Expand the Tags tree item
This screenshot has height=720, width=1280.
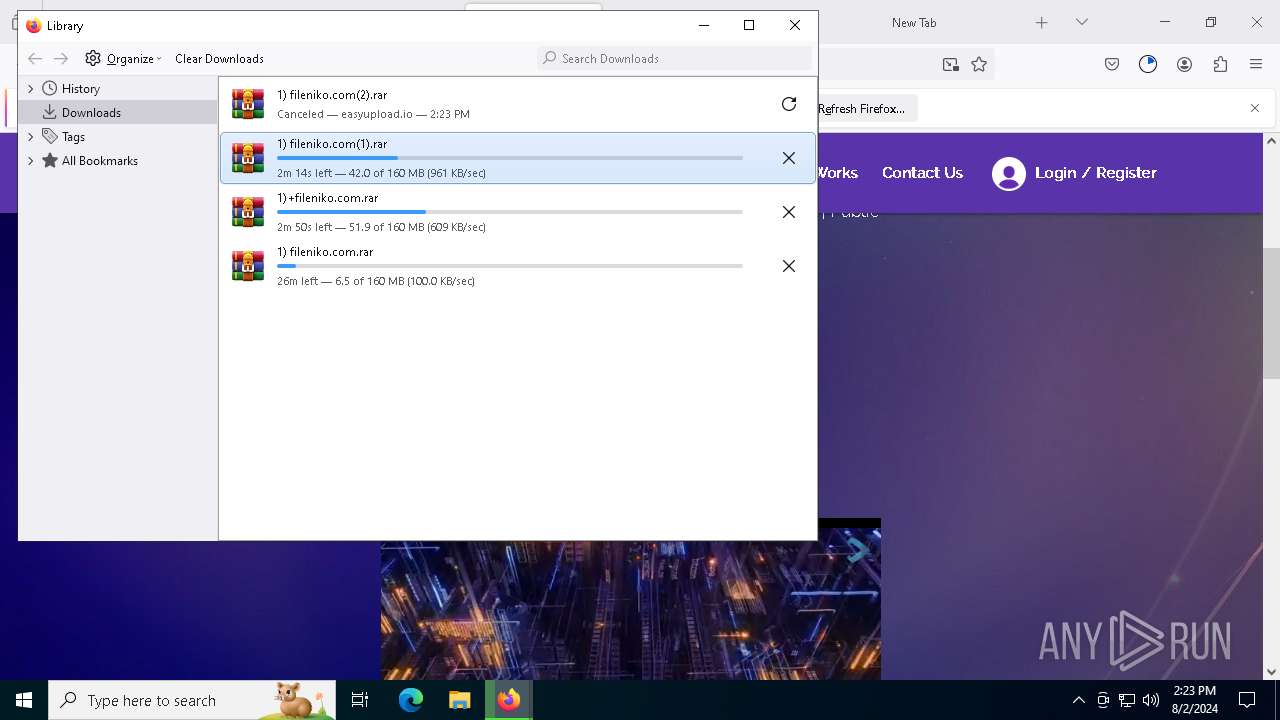pyautogui.click(x=30, y=137)
